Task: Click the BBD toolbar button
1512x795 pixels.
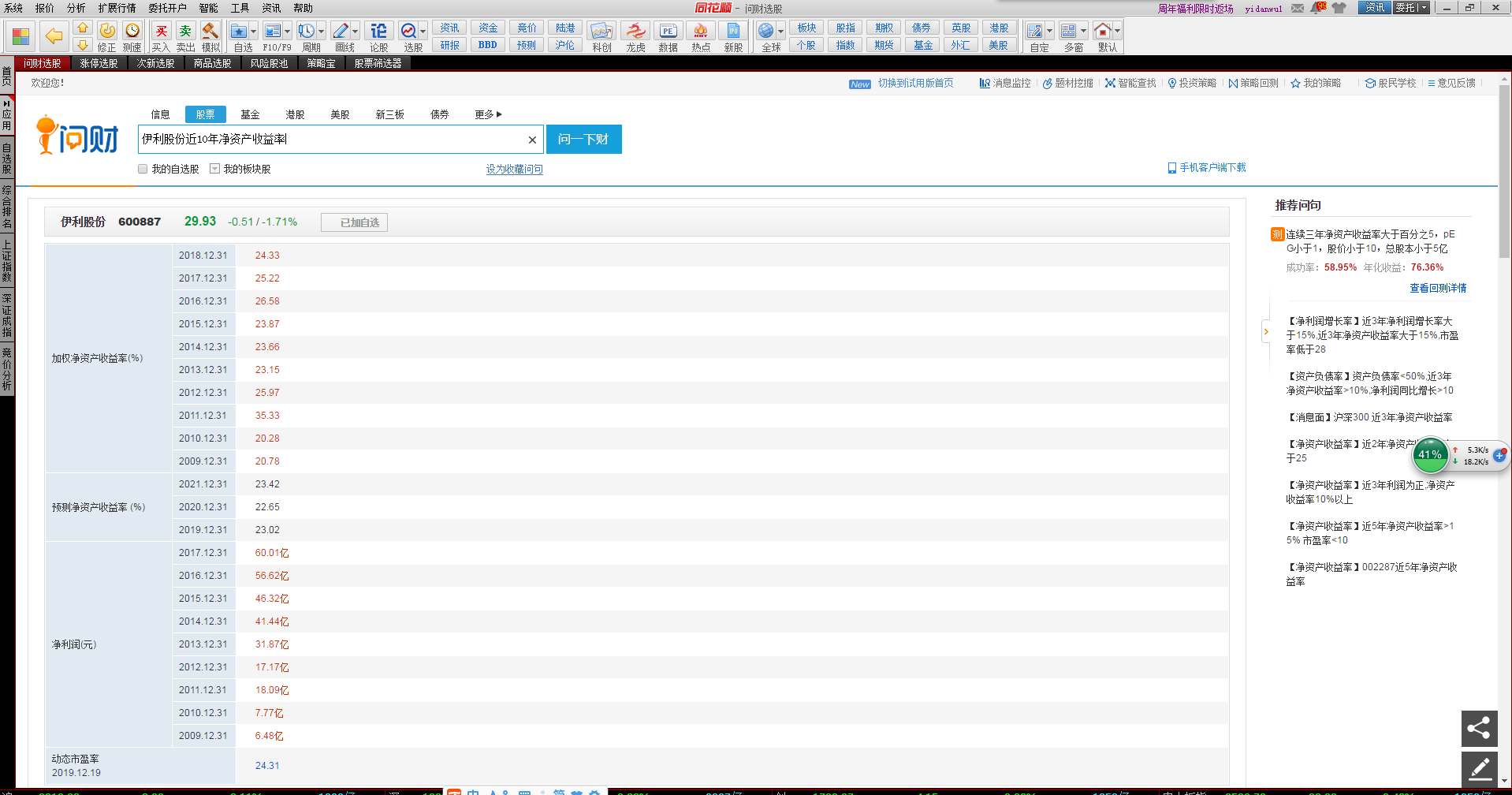Action: coord(488,45)
